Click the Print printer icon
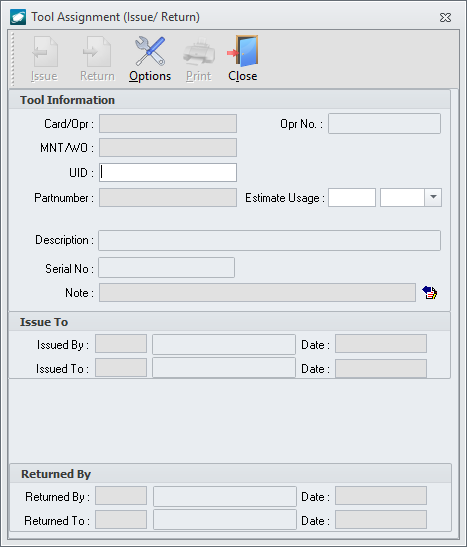Image resolution: width=467 pixels, height=547 pixels. coord(198,51)
